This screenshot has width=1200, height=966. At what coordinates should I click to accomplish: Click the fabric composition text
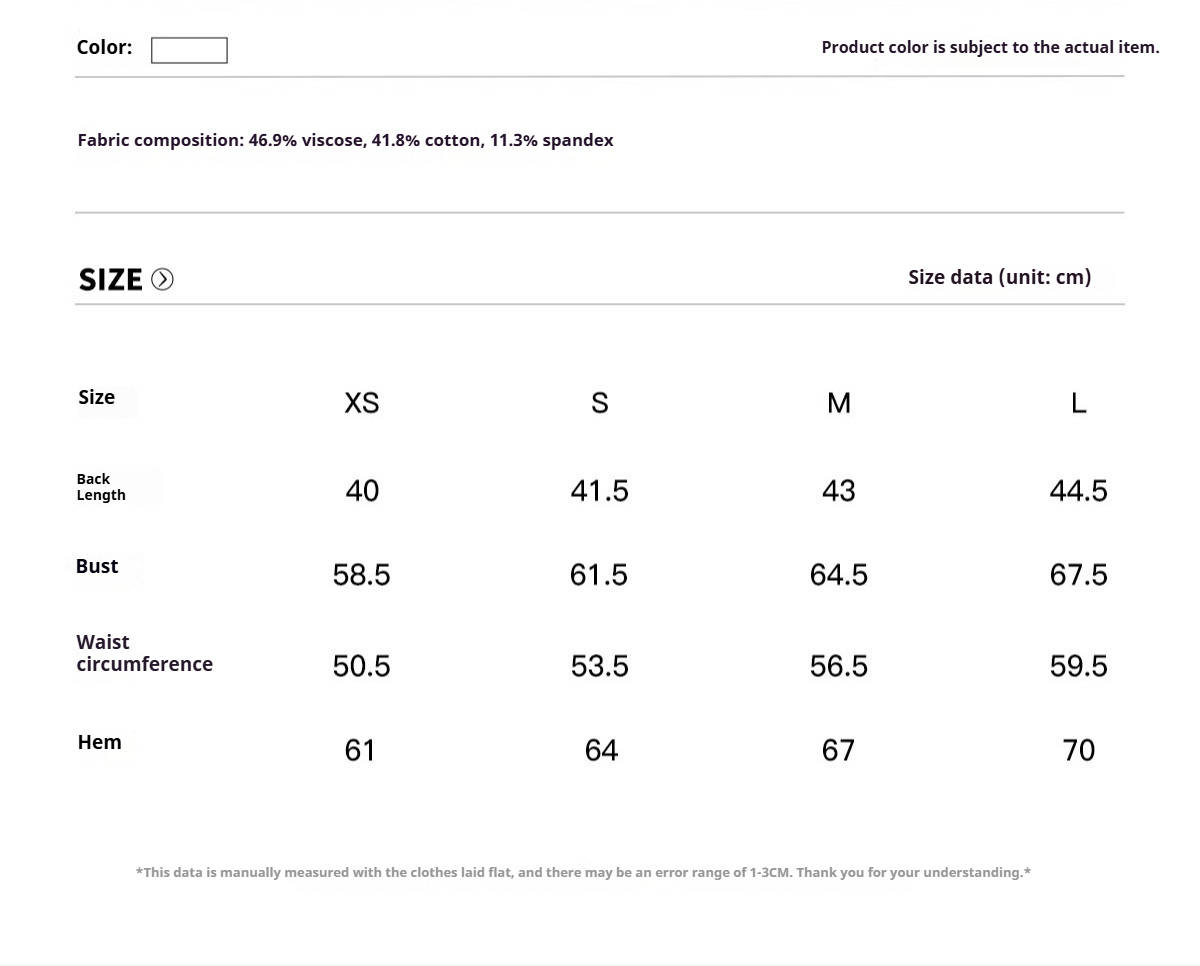(345, 140)
